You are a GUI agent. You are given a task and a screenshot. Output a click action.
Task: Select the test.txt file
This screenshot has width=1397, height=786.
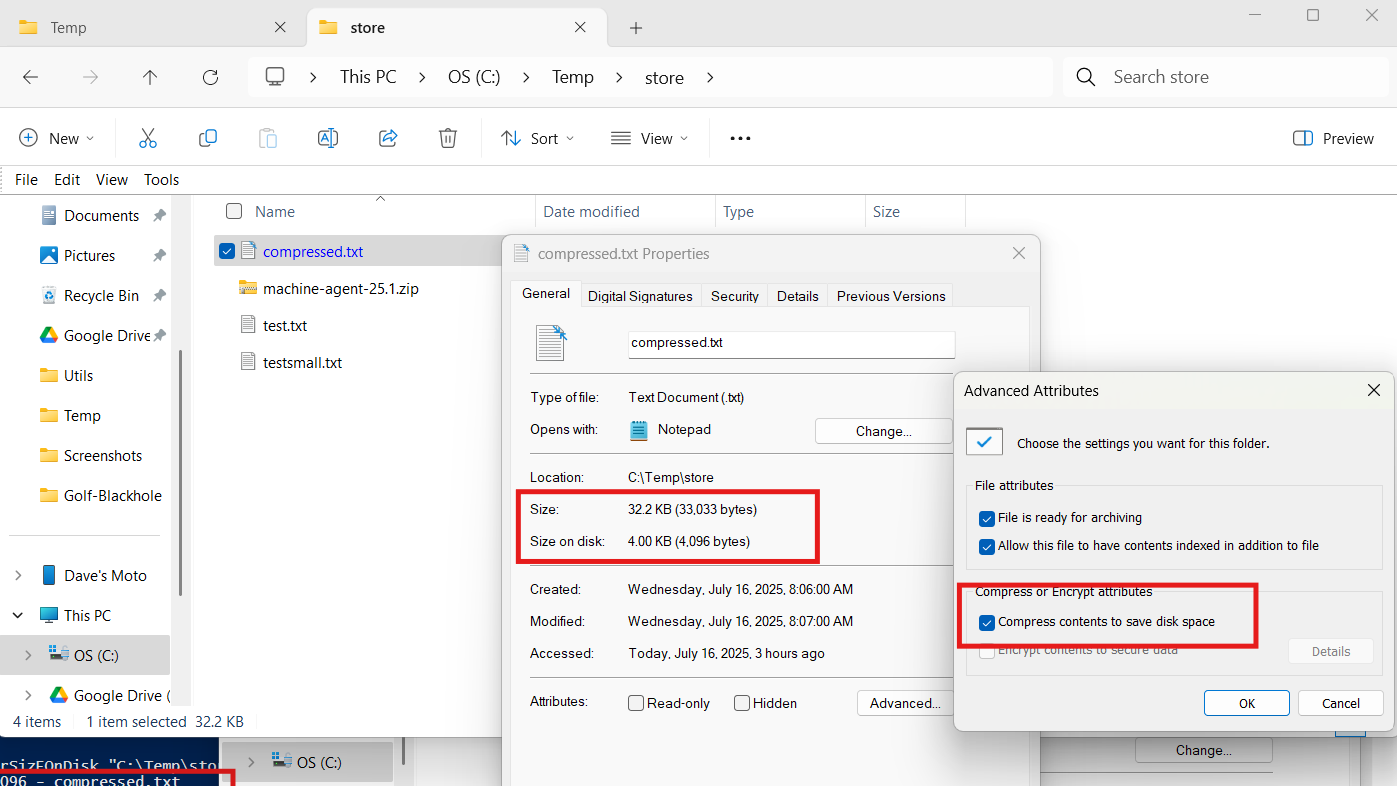click(x=285, y=326)
